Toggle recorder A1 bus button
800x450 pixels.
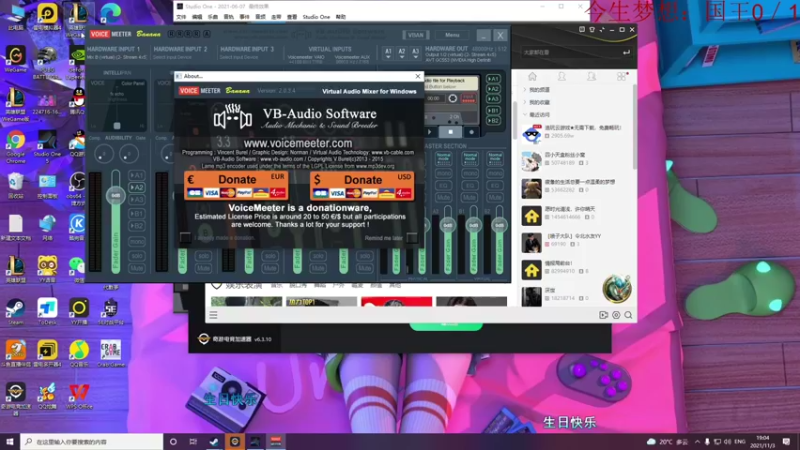coord(493,79)
